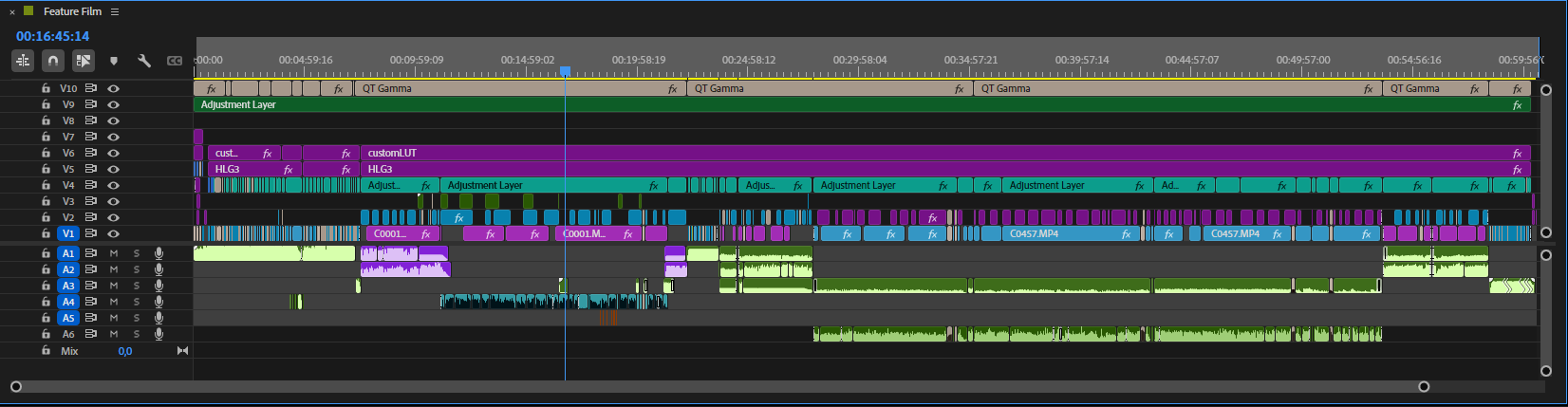Toggle Sync Lock on track V5
Screen dimensions: 1568x407
pyautogui.click(x=91, y=169)
